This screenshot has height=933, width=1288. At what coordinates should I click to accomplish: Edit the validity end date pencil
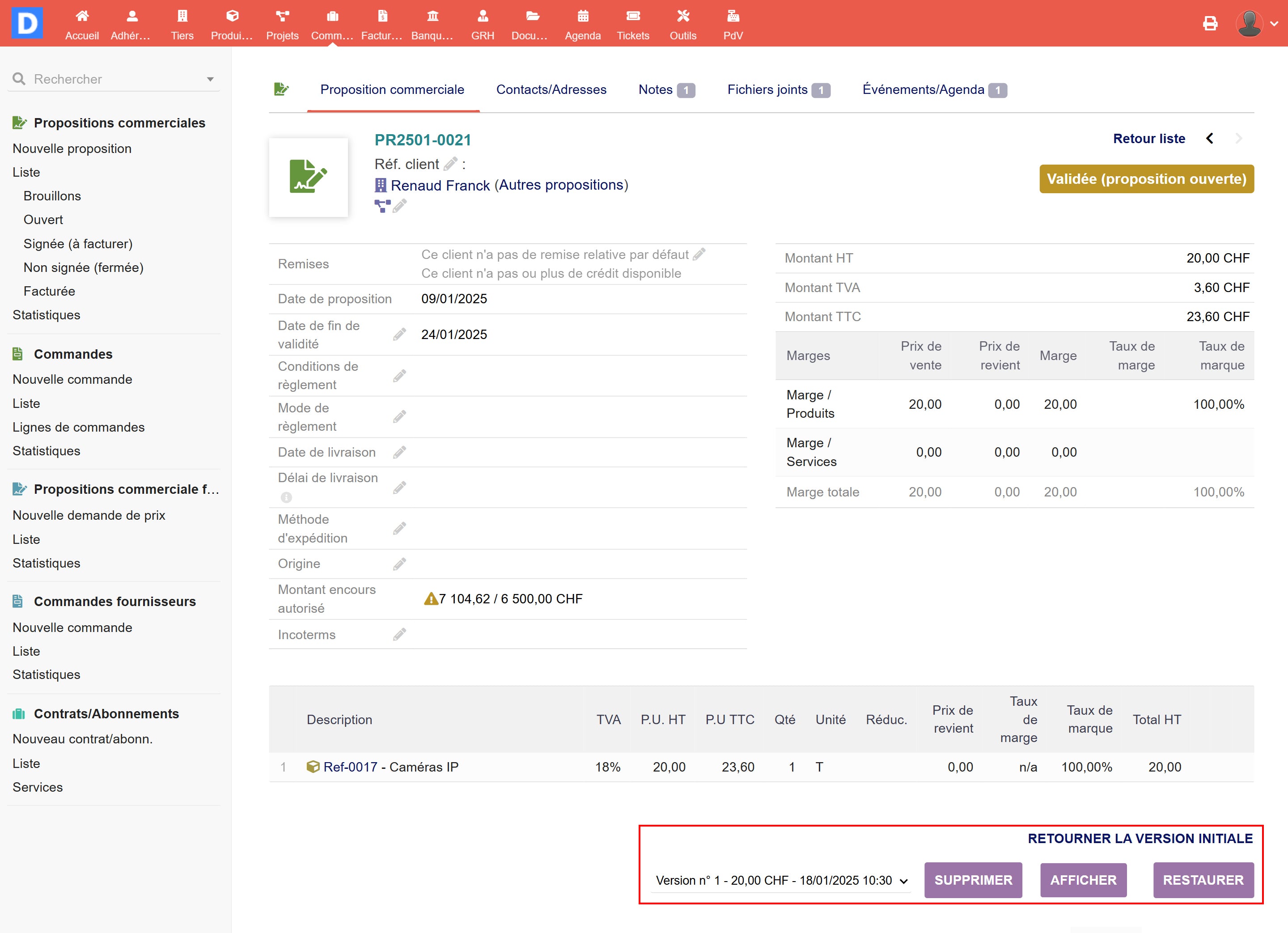[400, 335]
